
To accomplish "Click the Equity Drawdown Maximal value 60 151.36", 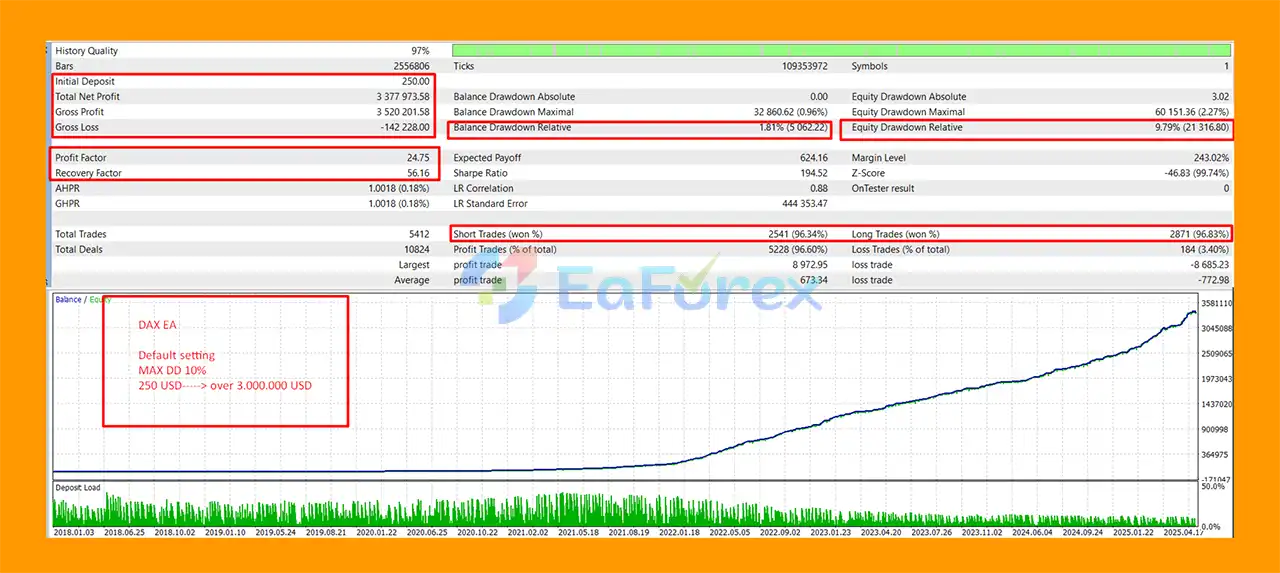I will coord(1175,112).
